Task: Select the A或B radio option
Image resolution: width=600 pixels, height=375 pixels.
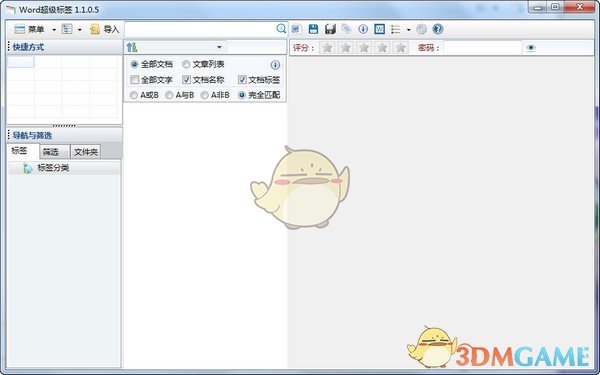Action: click(144, 95)
